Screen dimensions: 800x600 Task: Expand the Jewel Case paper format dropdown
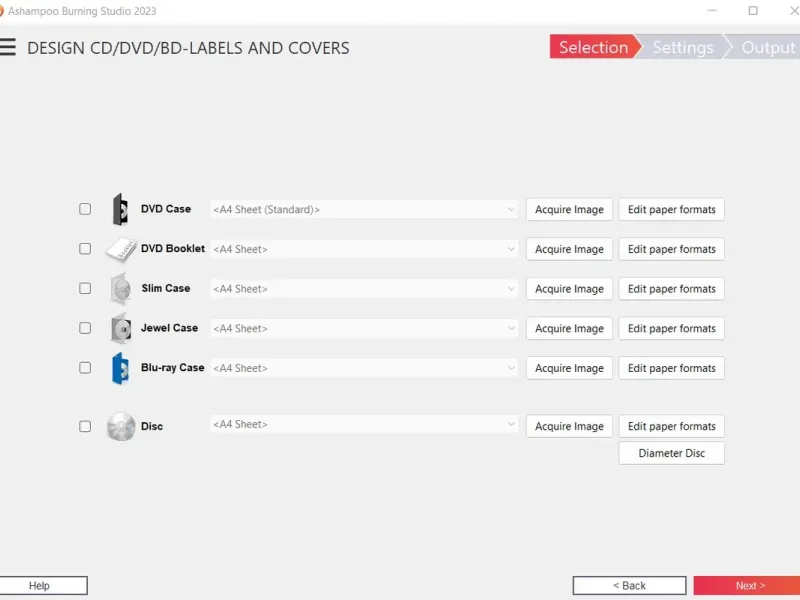click(x=364, y=329)
